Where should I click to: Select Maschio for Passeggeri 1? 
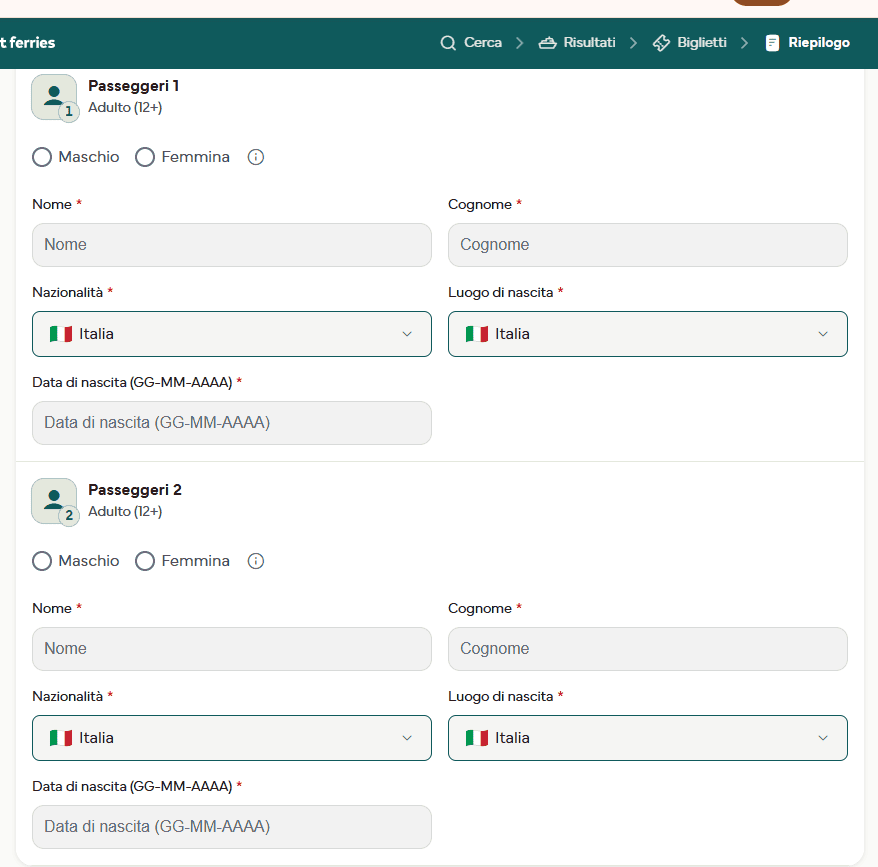pyautogui.click(x=42, y=157)
